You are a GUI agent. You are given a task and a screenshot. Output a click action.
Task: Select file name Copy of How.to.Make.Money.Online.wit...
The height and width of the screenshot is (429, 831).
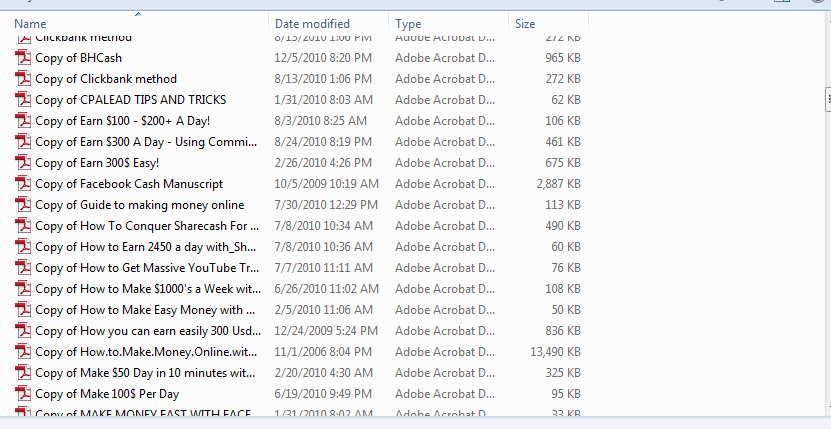(146, 352)
